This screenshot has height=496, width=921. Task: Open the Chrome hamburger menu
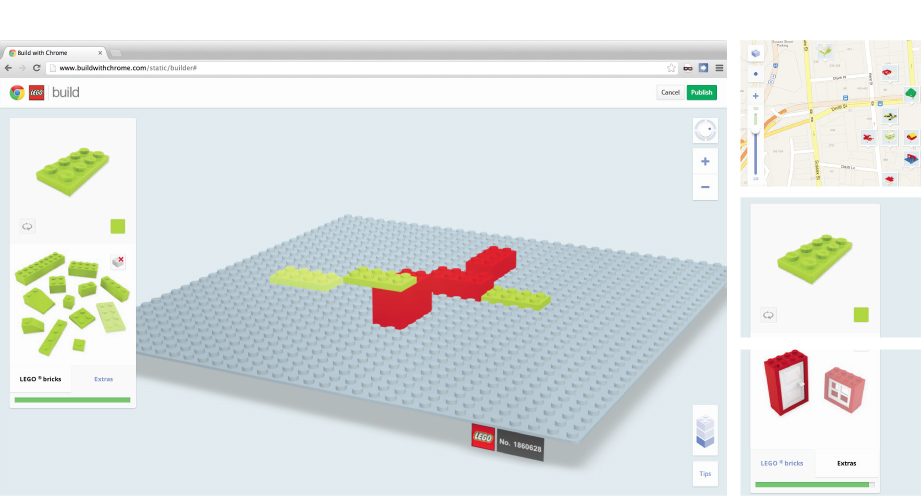pyautogui.click(x=719, y=68)
